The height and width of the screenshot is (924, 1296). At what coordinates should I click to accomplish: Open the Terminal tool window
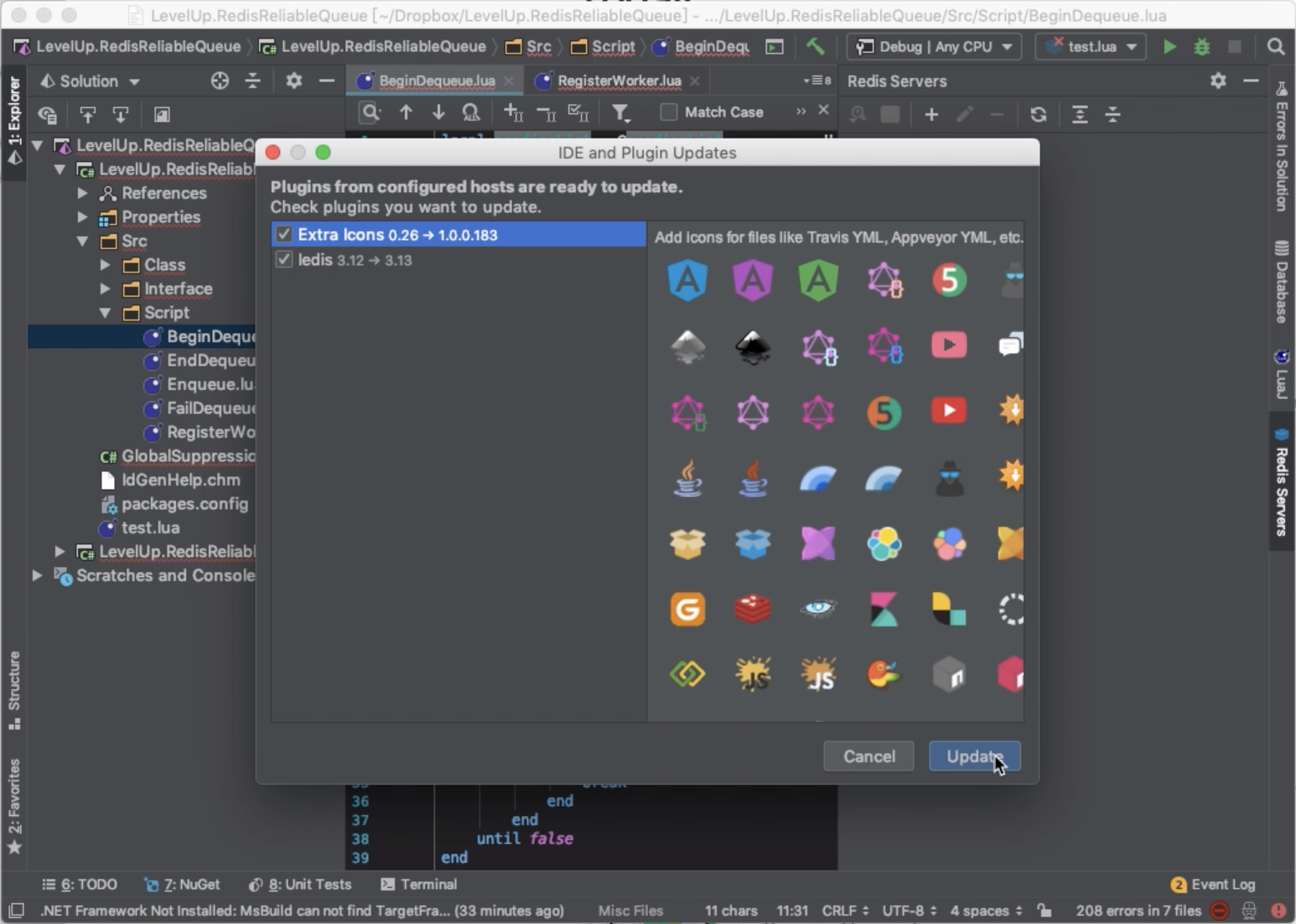418,884
